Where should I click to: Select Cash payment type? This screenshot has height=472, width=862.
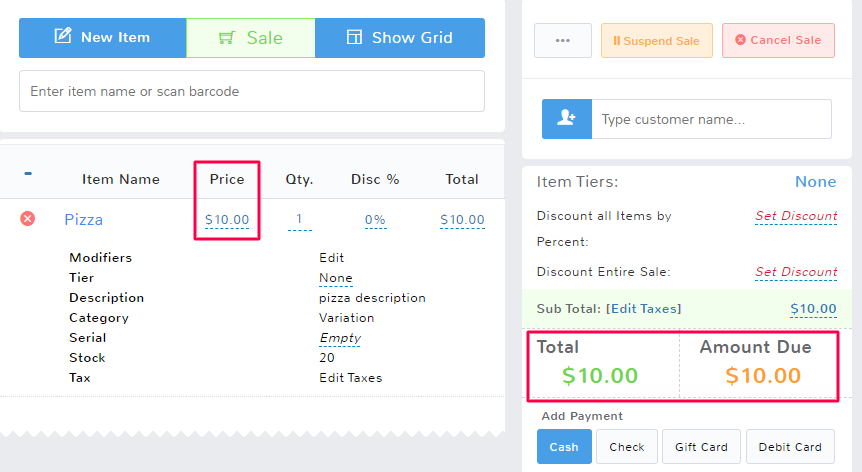[x=564, y=447]
